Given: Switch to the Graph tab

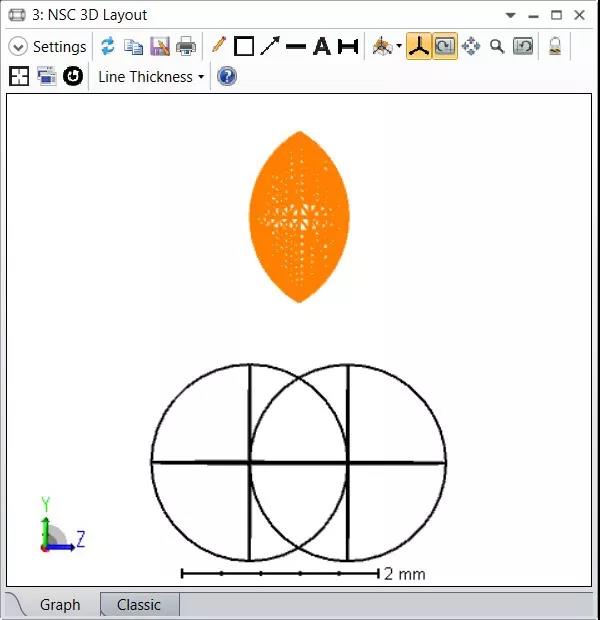Looking at the screenshot, I should pyautogui.click(x=60, y=604).
